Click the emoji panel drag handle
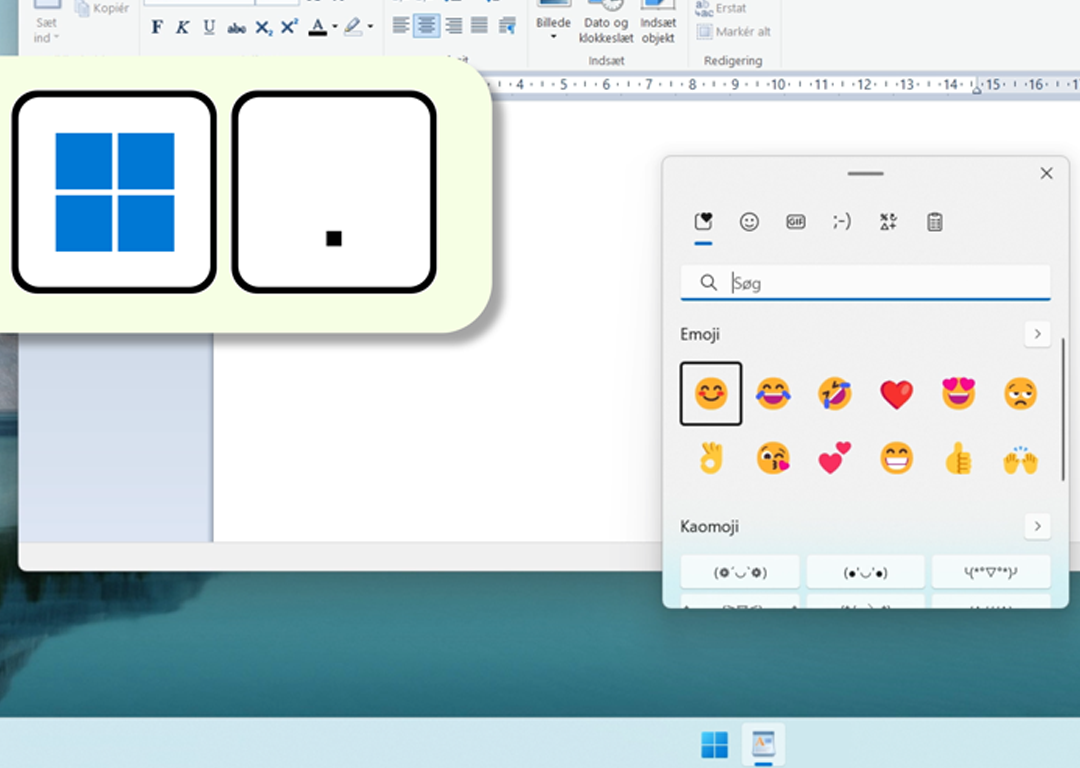Image resolution: width=1080 pixels, height=768 pixels. 866,174
